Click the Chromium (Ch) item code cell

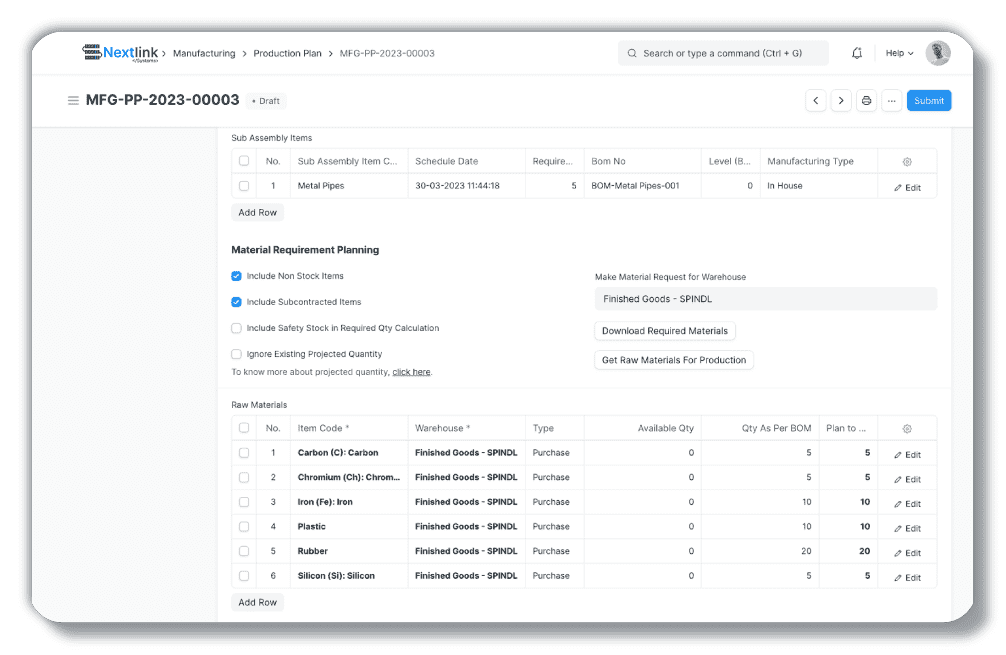(348, 477)
